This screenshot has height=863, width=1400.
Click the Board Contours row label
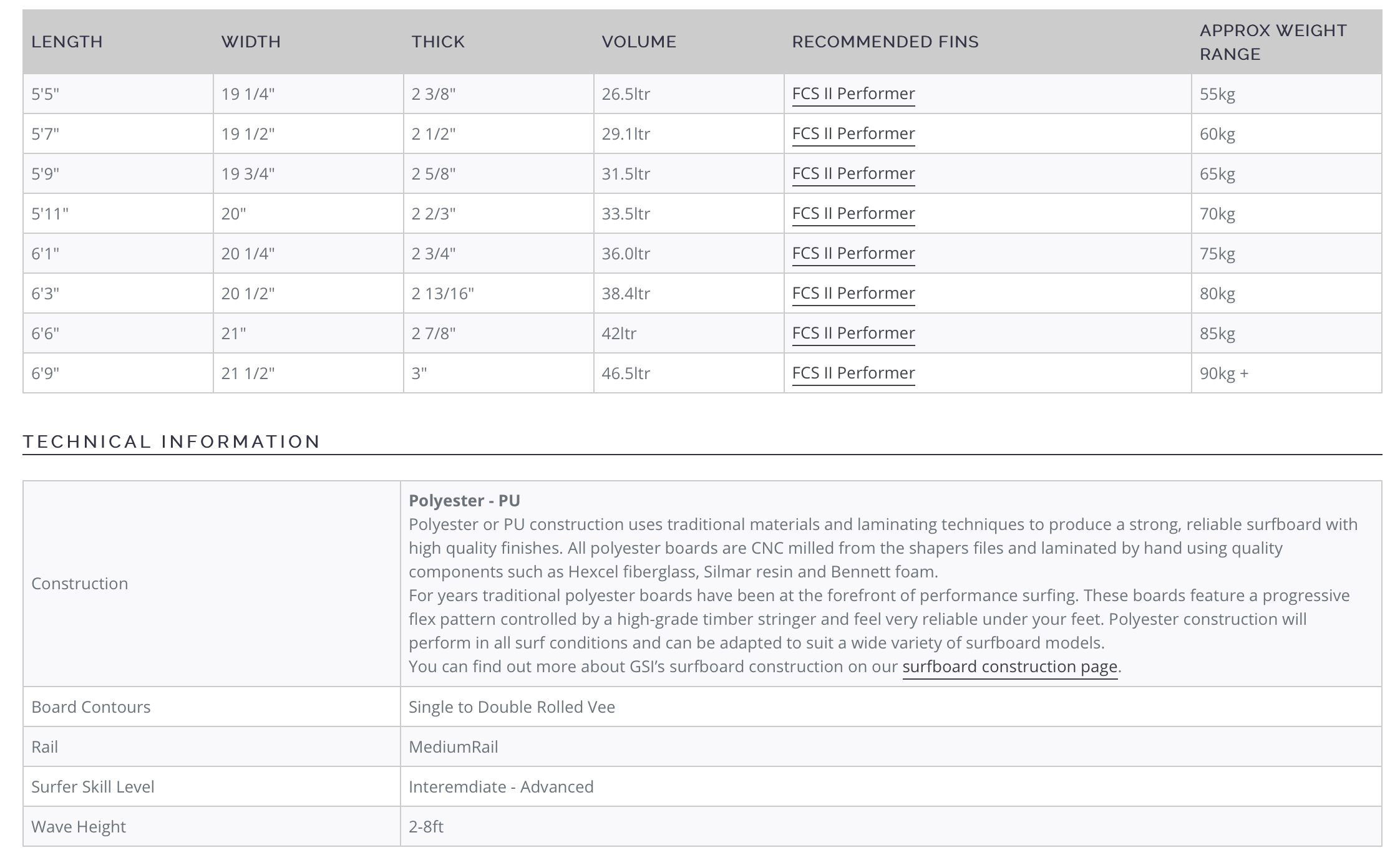click(91, 707)
